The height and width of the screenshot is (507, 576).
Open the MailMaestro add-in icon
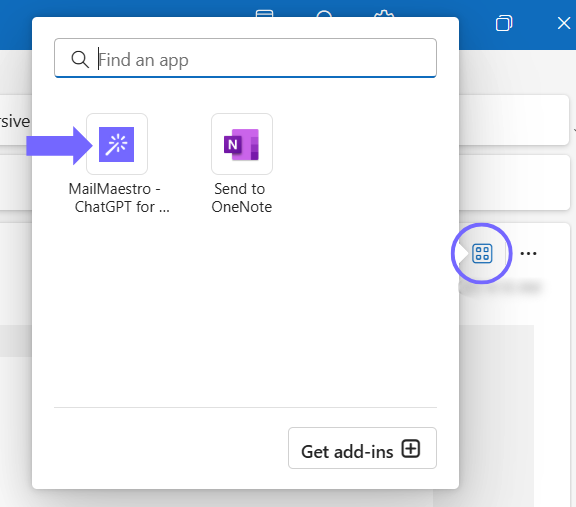click(x=117, y=144)
